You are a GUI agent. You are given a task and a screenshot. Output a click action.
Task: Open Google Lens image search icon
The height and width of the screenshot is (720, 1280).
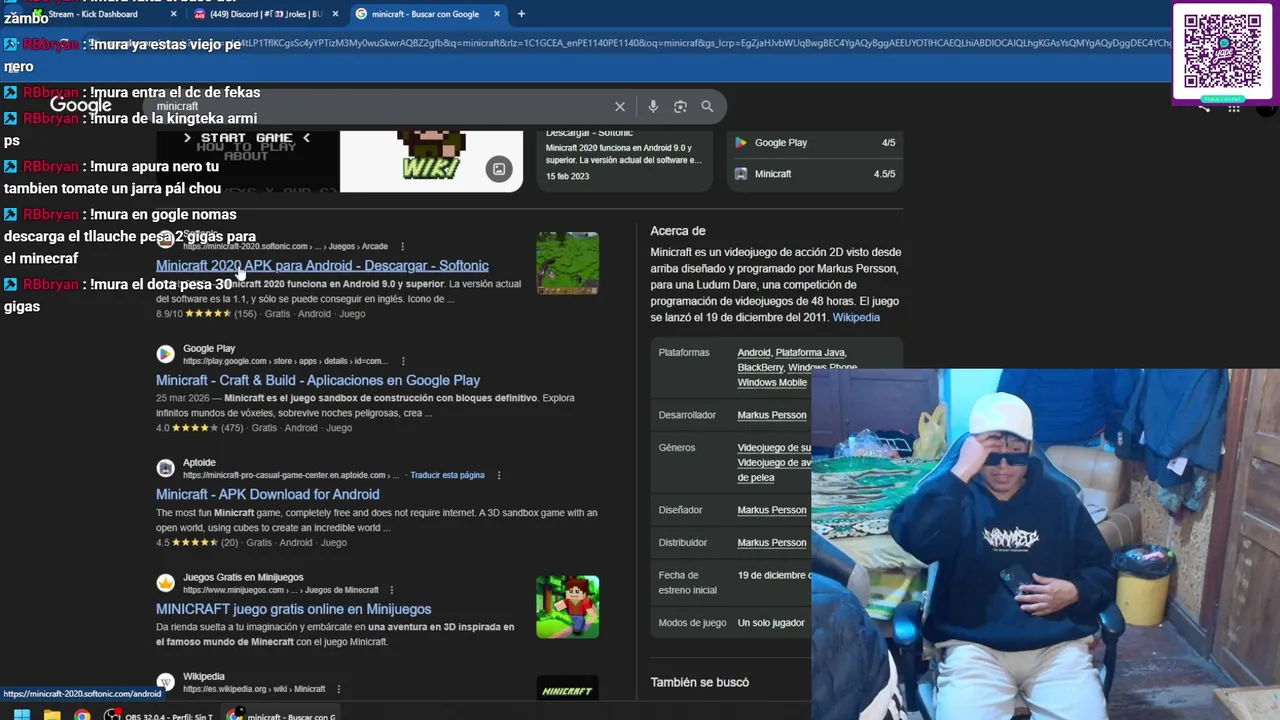pos(680,107)
